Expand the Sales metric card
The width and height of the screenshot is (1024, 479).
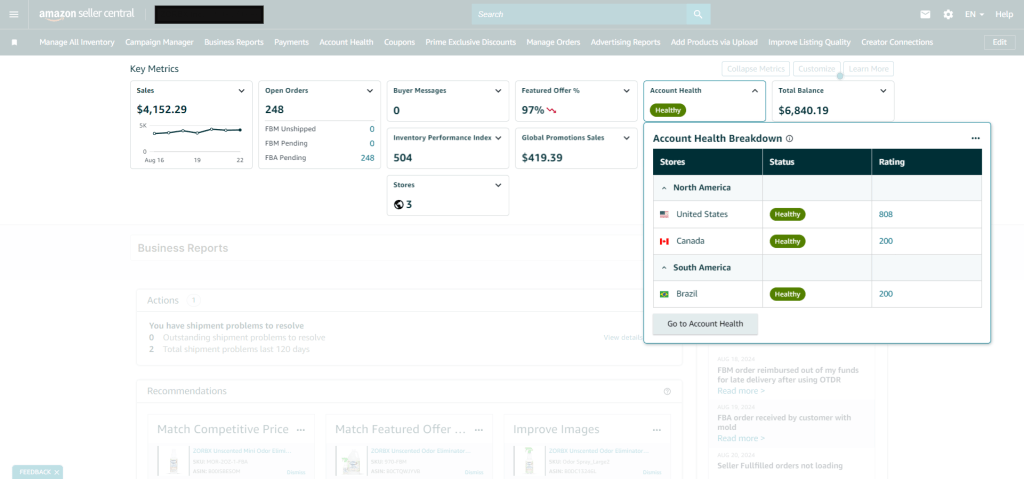[242, 91]
